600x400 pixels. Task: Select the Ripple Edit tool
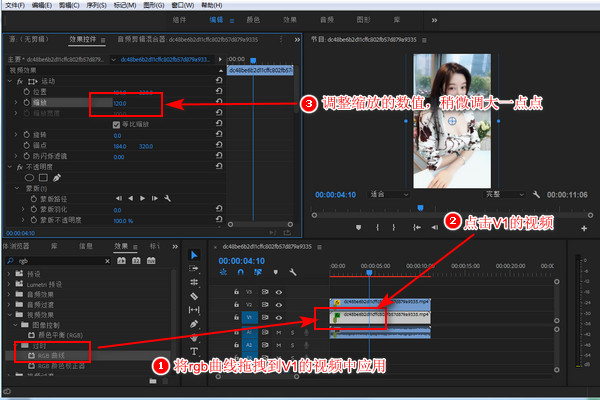[194, 282]
